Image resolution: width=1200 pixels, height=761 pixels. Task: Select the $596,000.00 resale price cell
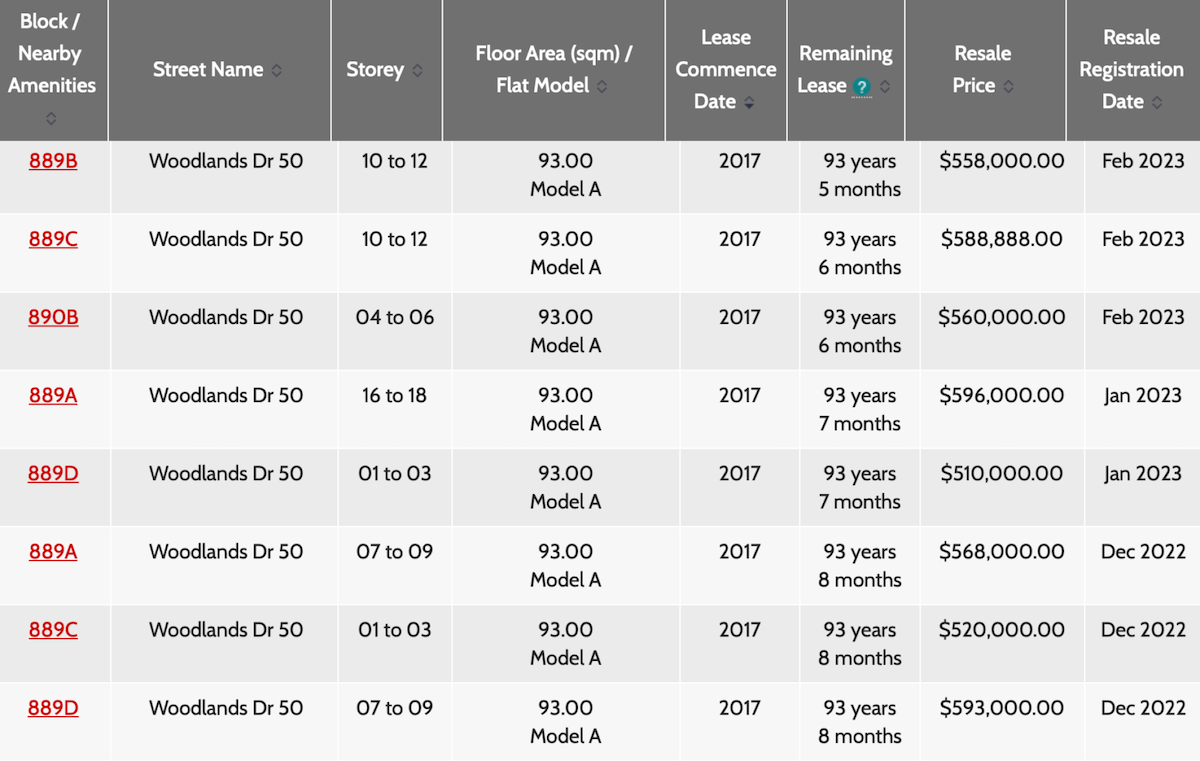(x=1001, y=395)
